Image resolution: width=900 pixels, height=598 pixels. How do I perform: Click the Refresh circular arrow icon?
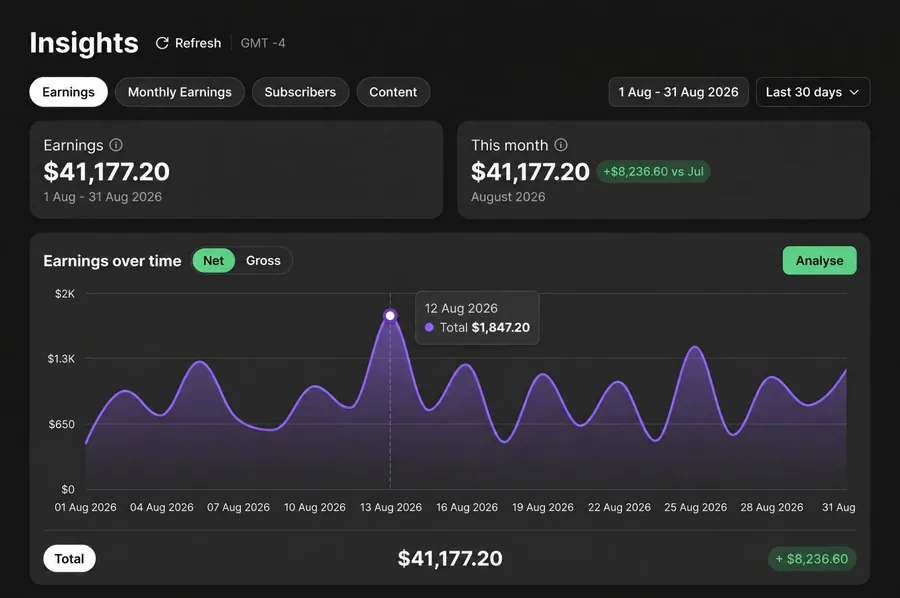162,43
